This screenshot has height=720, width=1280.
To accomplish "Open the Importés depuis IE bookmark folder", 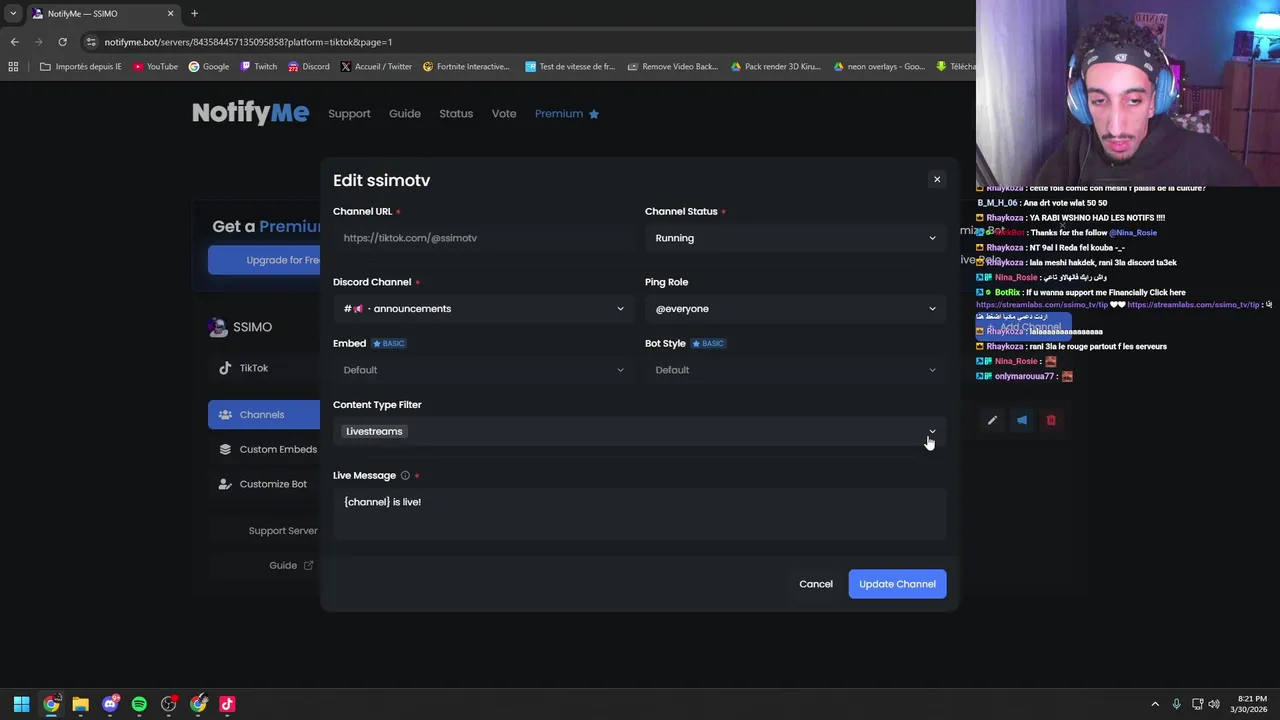I will [81, 67].
